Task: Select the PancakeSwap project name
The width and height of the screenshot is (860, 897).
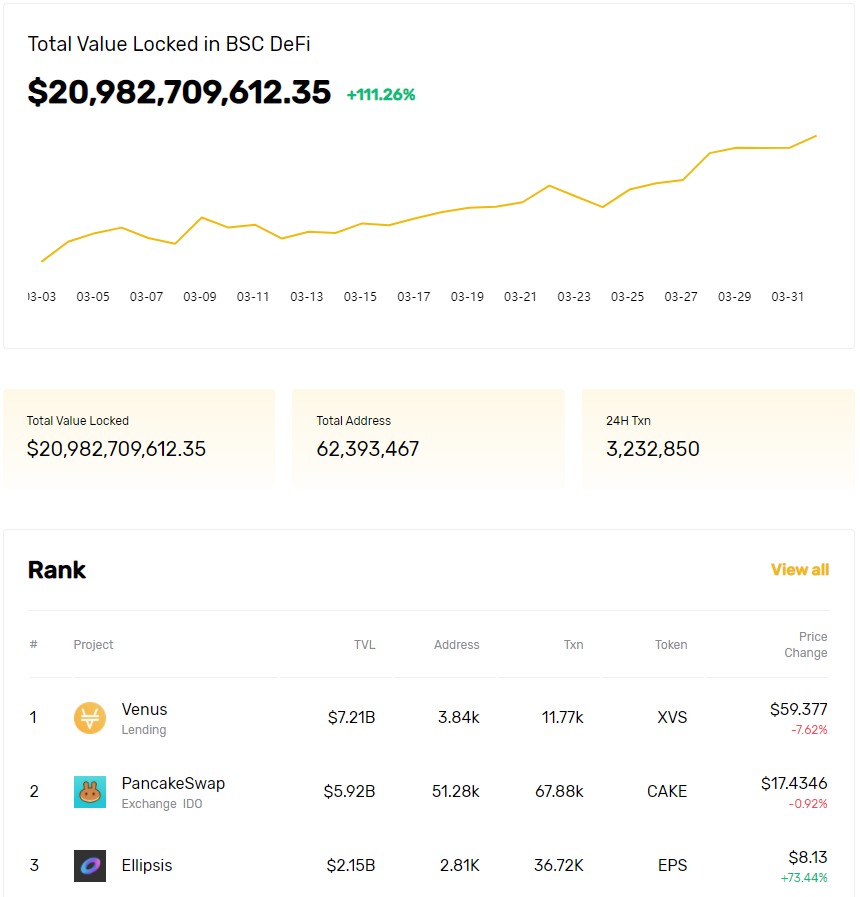Action: (173, 784)
